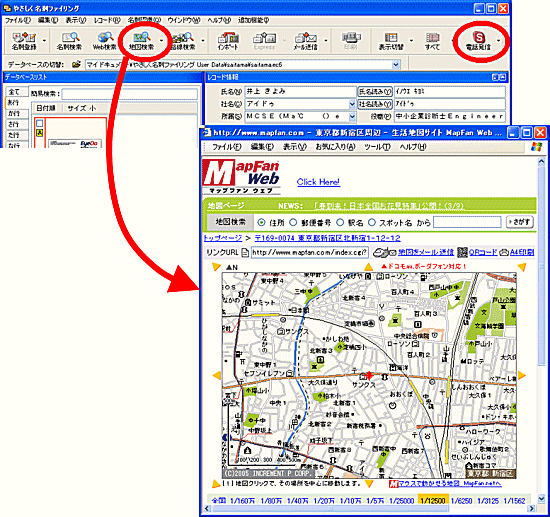Open the 名刺検索 card search tool
The image size is (550, 517).
pyautogui.click(x=69, y=41)
